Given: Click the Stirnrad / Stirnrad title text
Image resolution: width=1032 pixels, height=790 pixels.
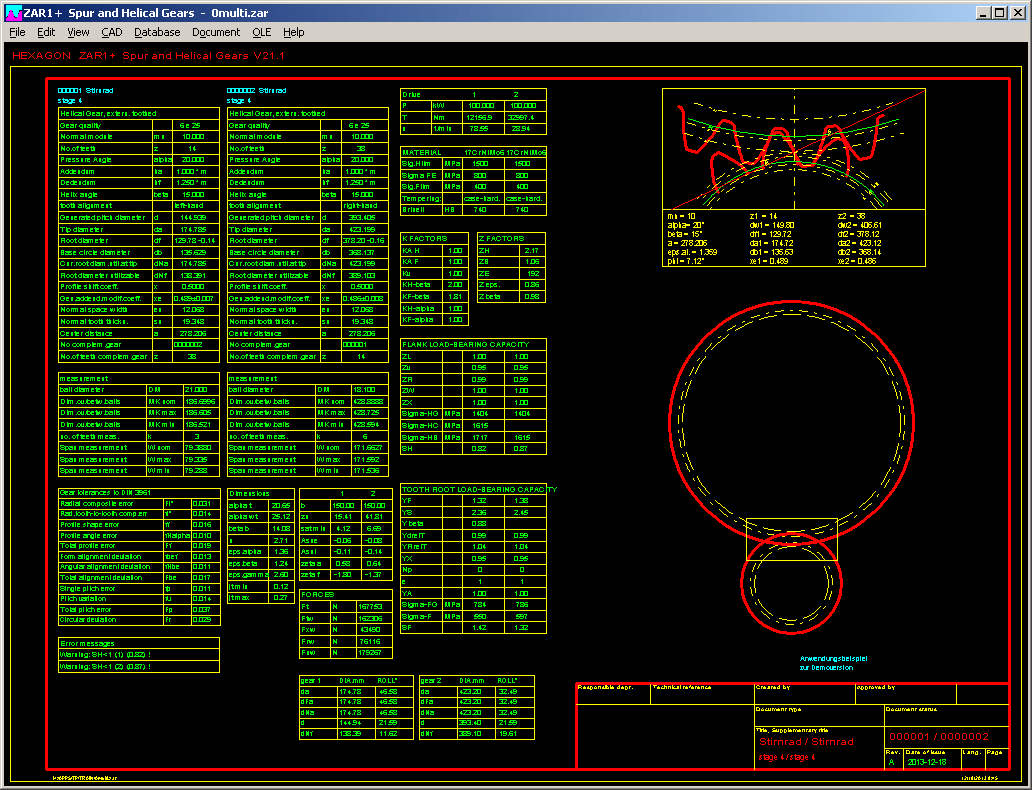Looking at the screenshot, I should [x=806, y=742].
